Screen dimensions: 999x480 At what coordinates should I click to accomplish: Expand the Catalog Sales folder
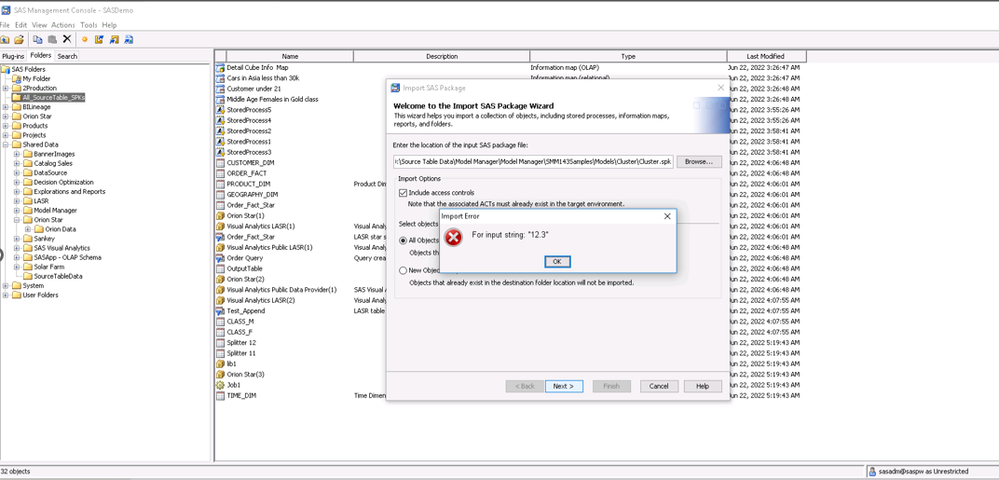(17, 163)
